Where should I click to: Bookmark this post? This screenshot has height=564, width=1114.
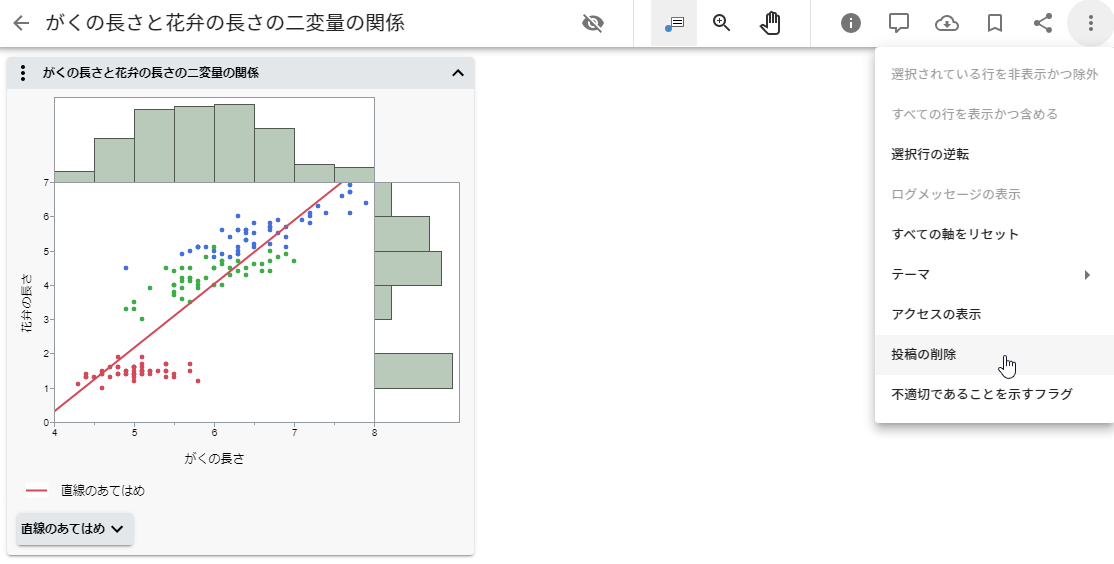[x=995, y=23]
